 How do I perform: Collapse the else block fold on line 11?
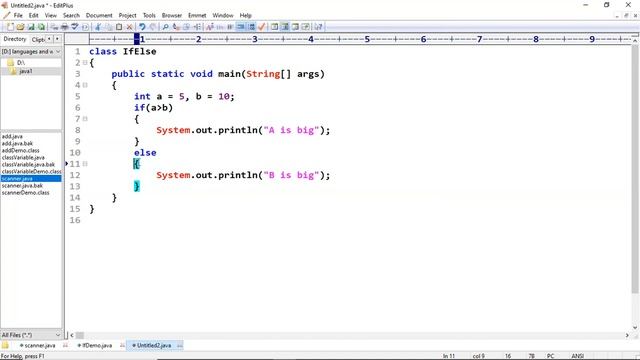(x=85, y=164)
